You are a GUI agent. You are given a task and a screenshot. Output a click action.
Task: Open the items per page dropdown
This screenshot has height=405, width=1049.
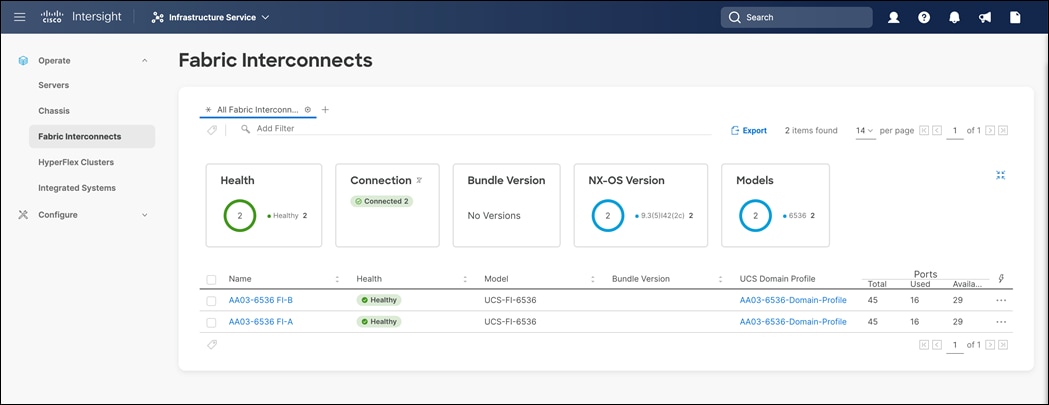click(865, 131)
